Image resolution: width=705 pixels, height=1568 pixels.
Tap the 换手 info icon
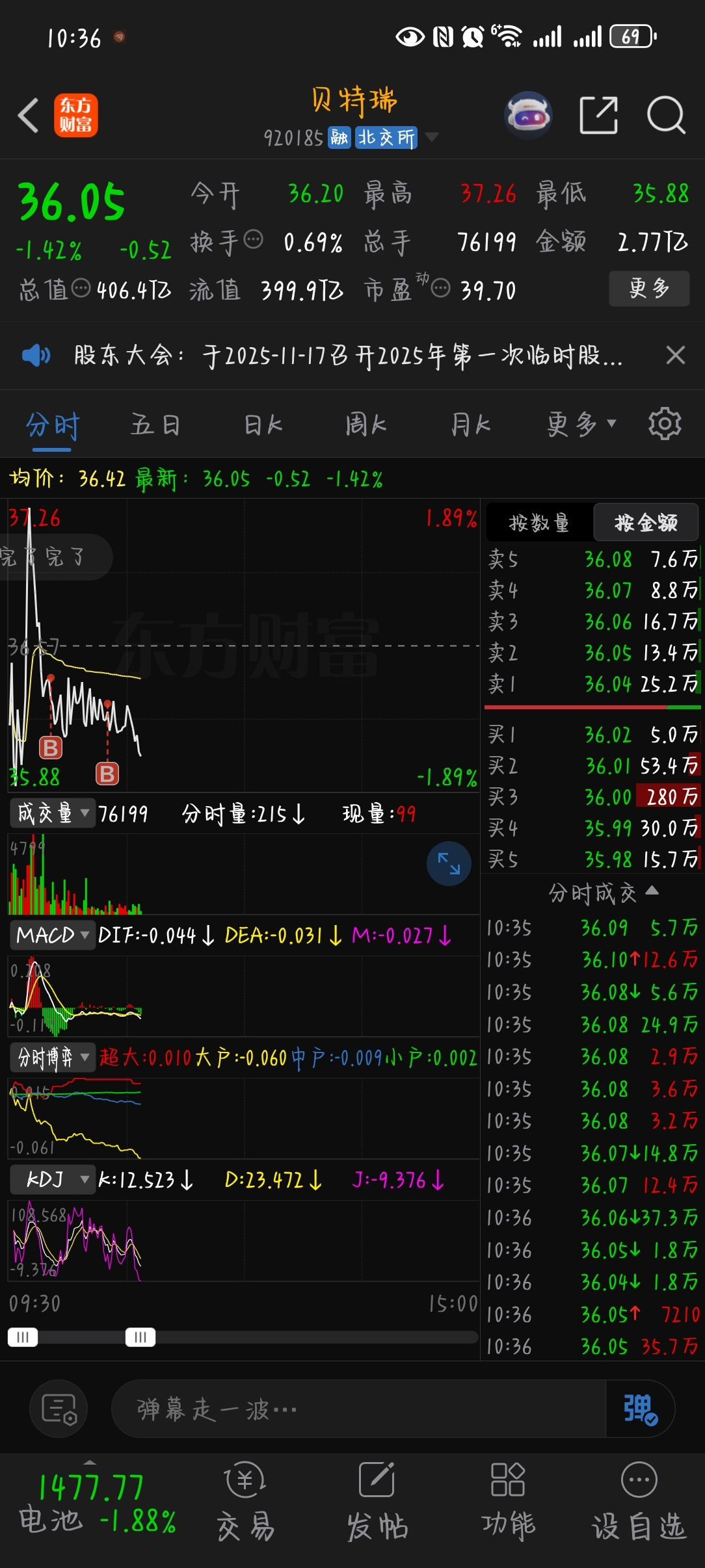pyautogui.click(x=253, y=239)
